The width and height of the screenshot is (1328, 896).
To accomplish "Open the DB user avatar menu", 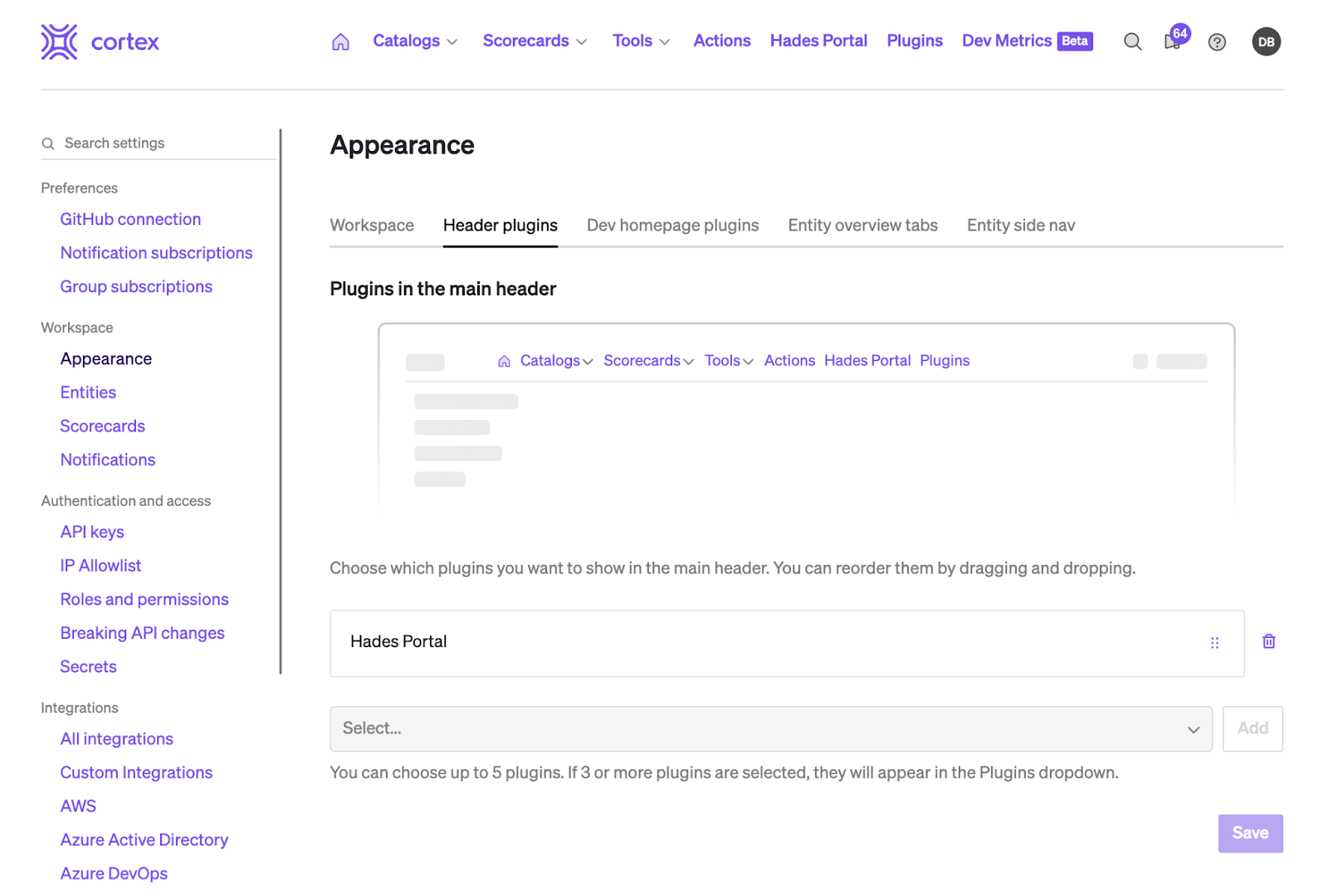I will [1266, 41].
